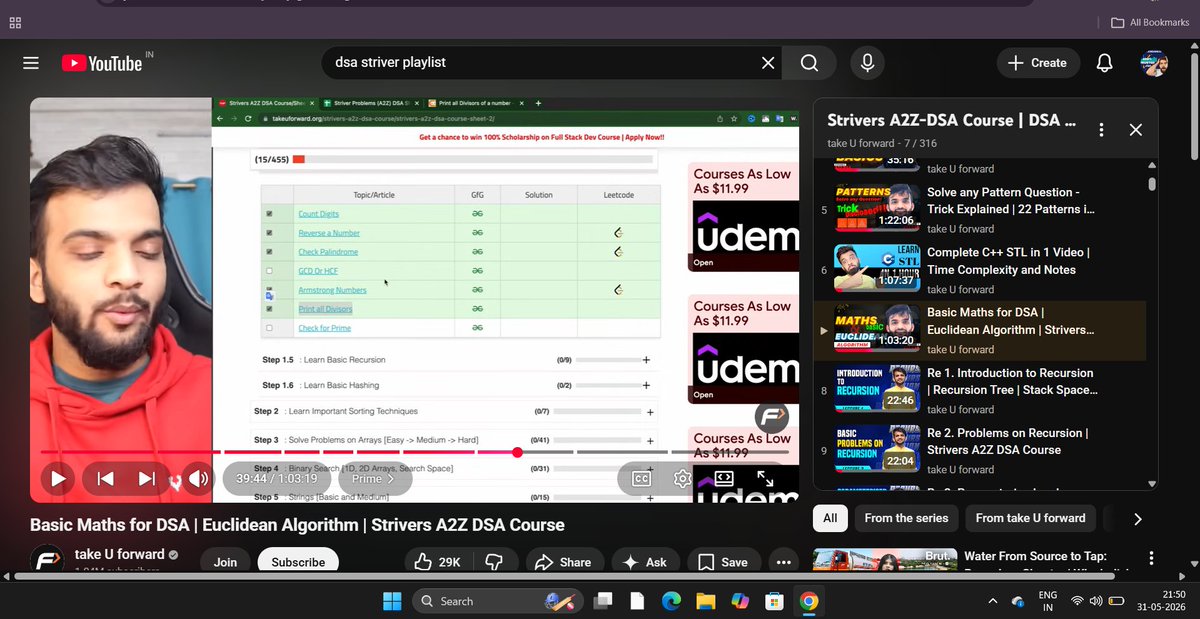Open All Bookmarks folder
This screenshot has width=1200, height=619.
click(1150, 22)
